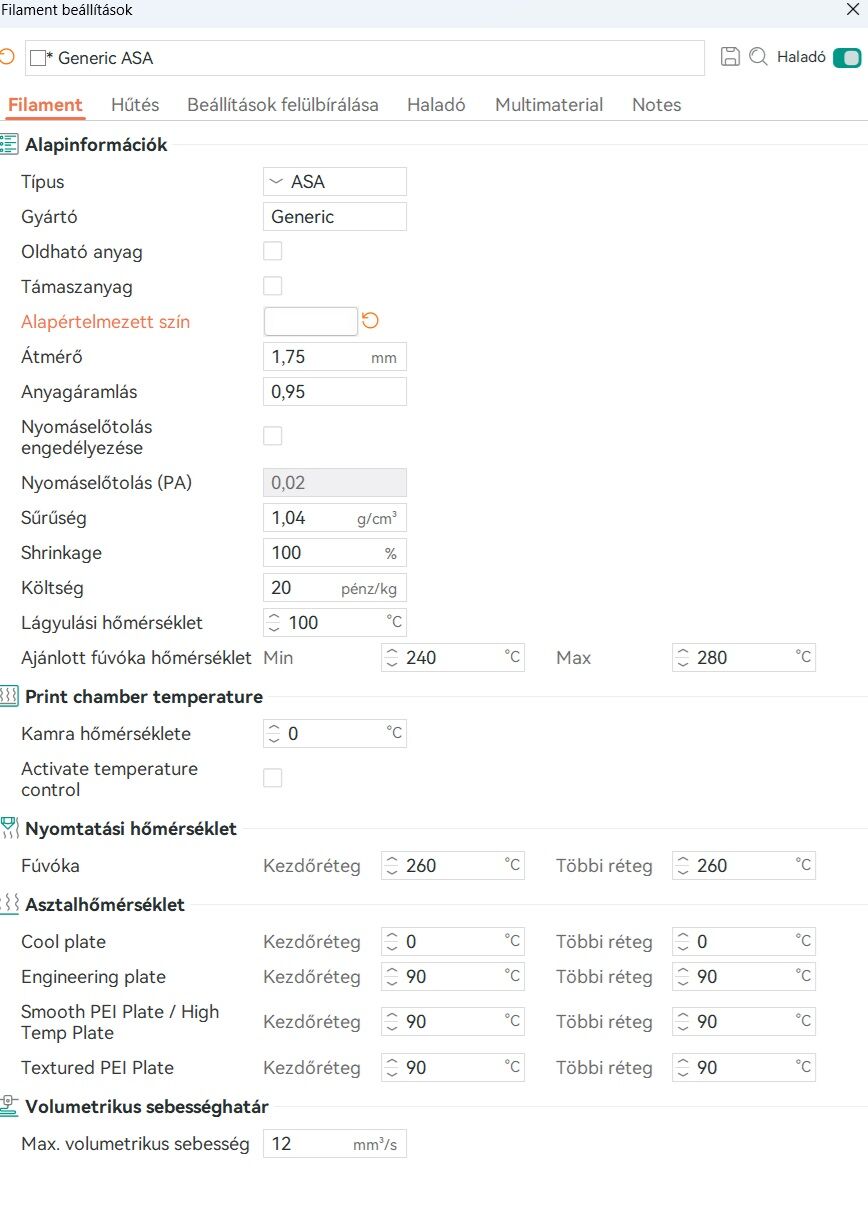This screenshot has width=868, height=1230.
Task: Click the reset icon beside default color
Action: [x=370, y=321]
